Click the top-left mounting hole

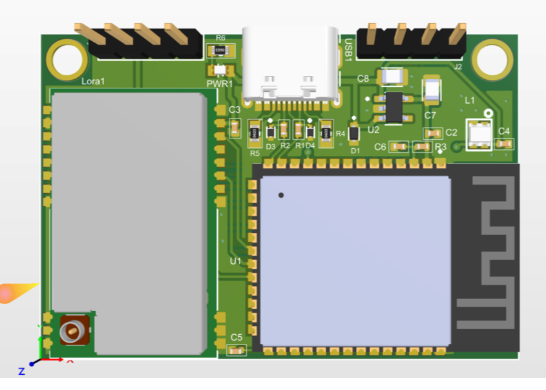[67, 59]
